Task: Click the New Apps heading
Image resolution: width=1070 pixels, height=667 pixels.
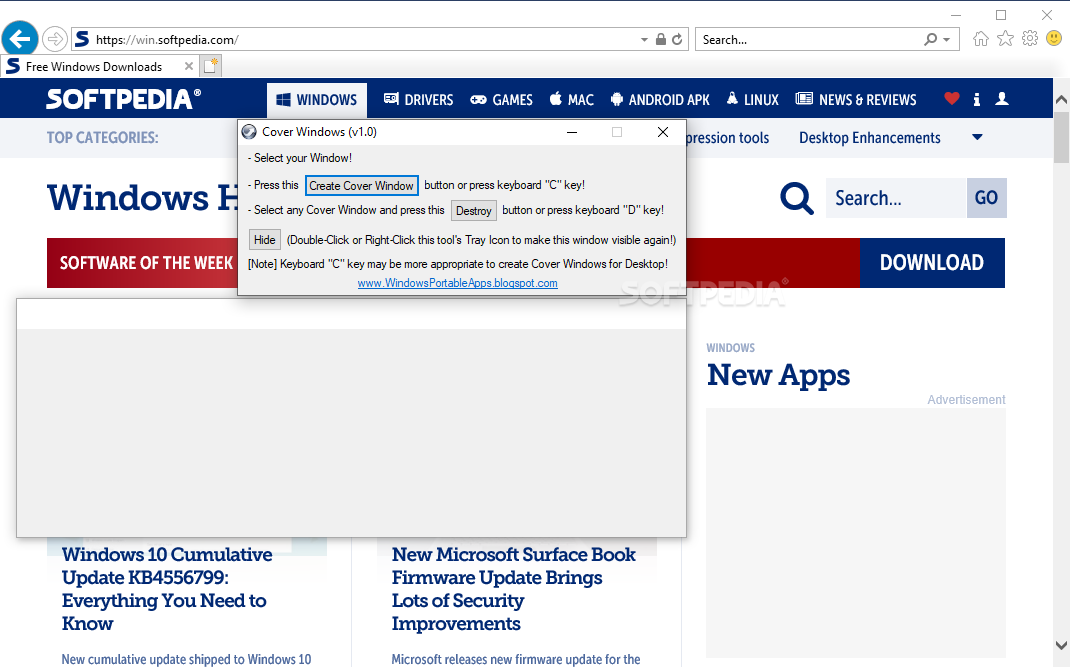Action: pyautogui.click(x=778, y=375)
